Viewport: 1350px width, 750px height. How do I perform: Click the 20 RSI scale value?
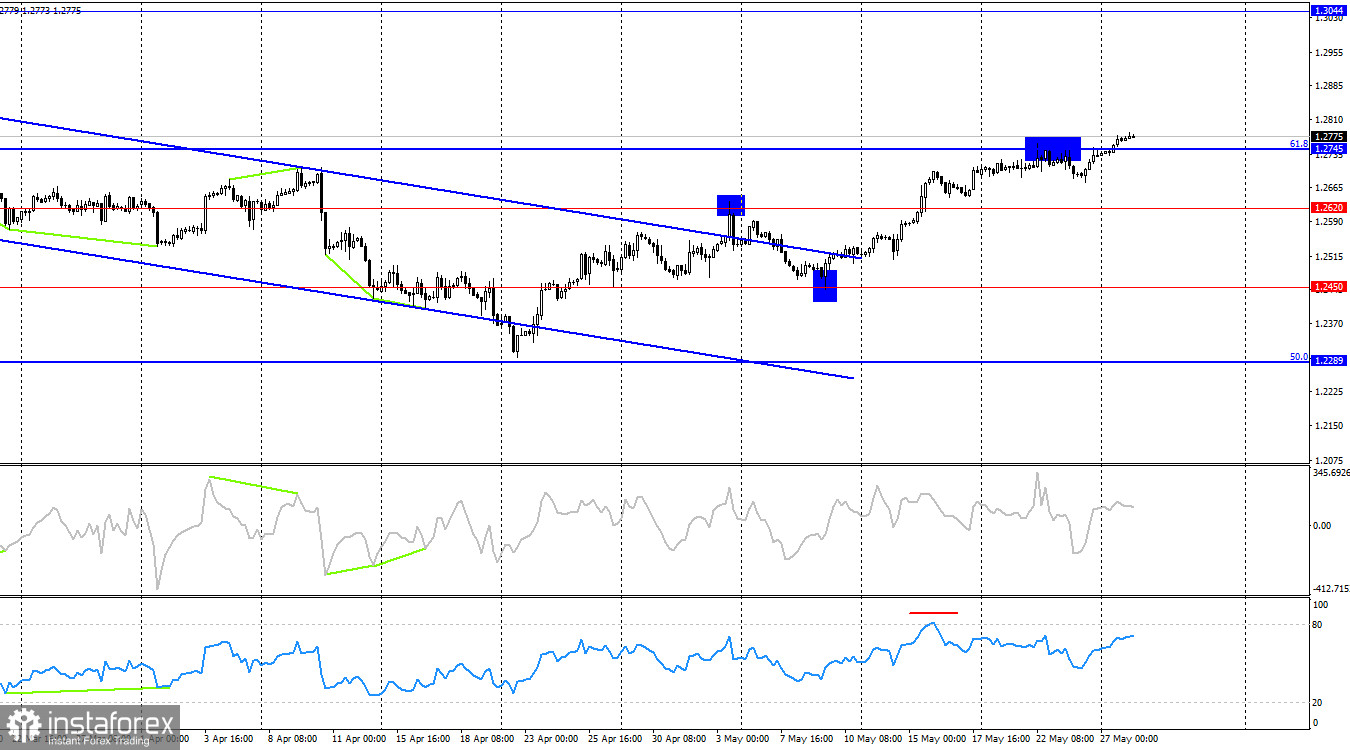click(1319, 702)
